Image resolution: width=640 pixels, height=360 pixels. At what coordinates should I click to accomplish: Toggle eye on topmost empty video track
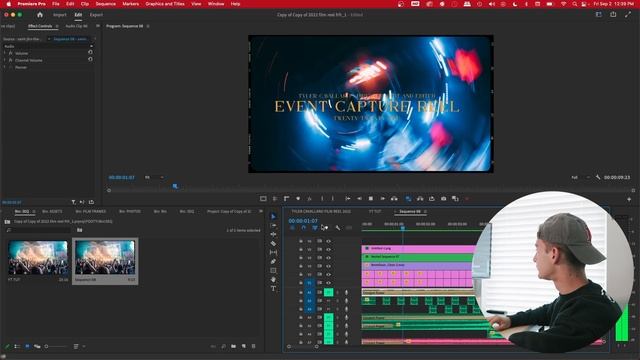pyautogui.click(x=329, y=241)
